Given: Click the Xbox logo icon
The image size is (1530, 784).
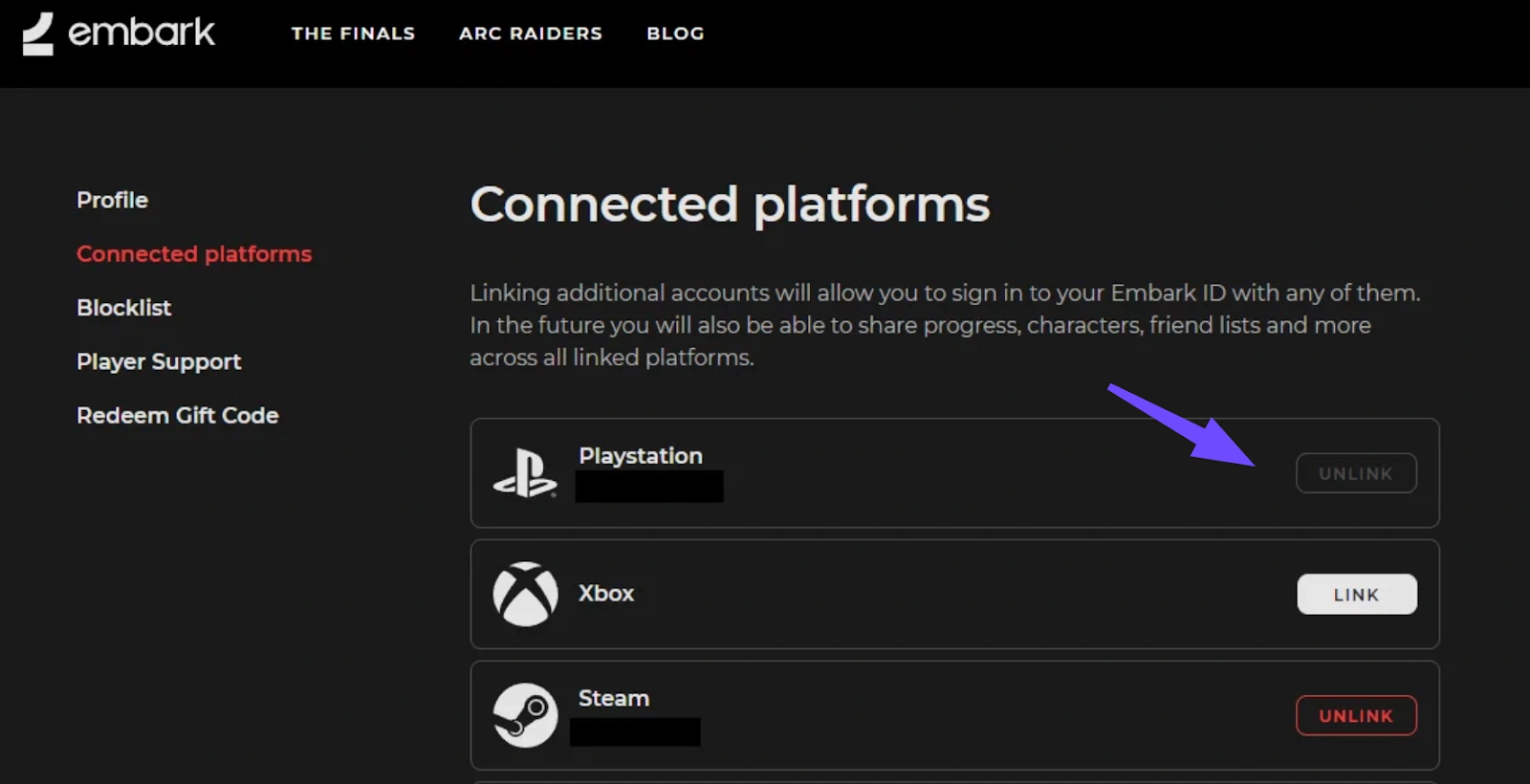Looking at the screenshot, I should coord(525,594).
